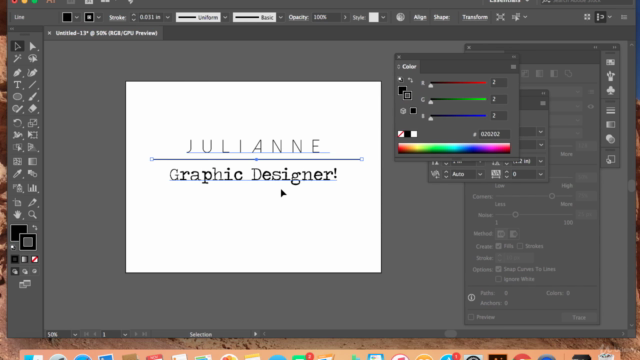640x360 pixels.
Task: Select the Shaper tool
Action: pyautogui.click(x=17, y=109)
